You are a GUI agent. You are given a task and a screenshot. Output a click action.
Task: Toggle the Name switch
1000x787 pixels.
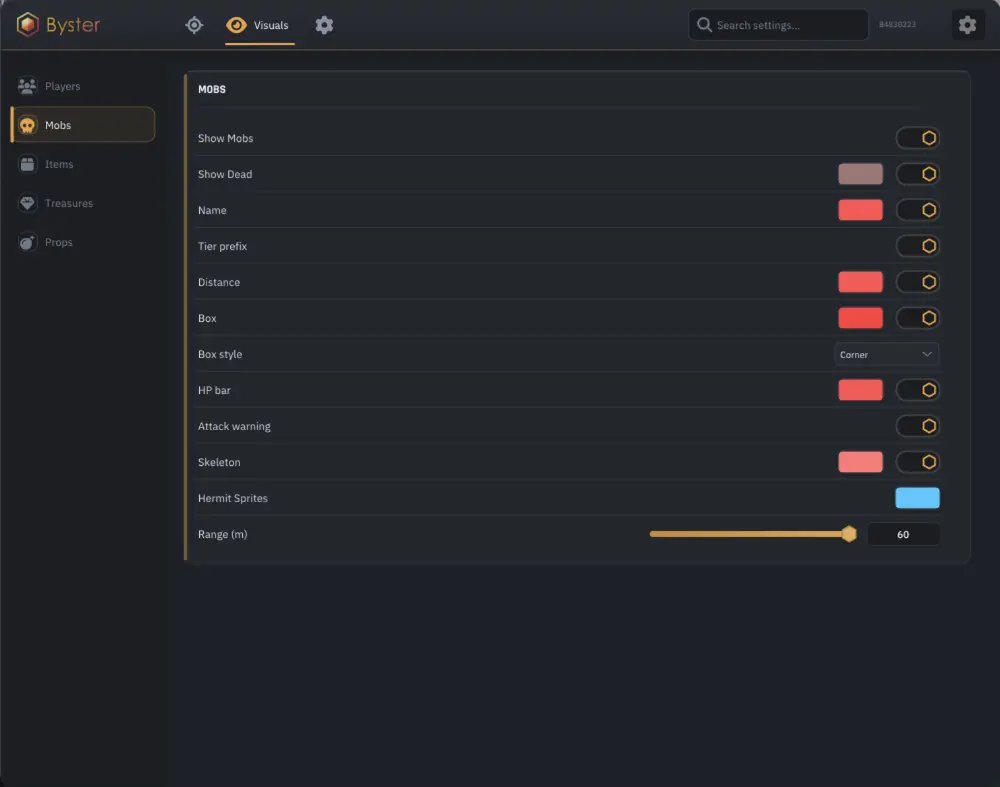pos(917,210)
